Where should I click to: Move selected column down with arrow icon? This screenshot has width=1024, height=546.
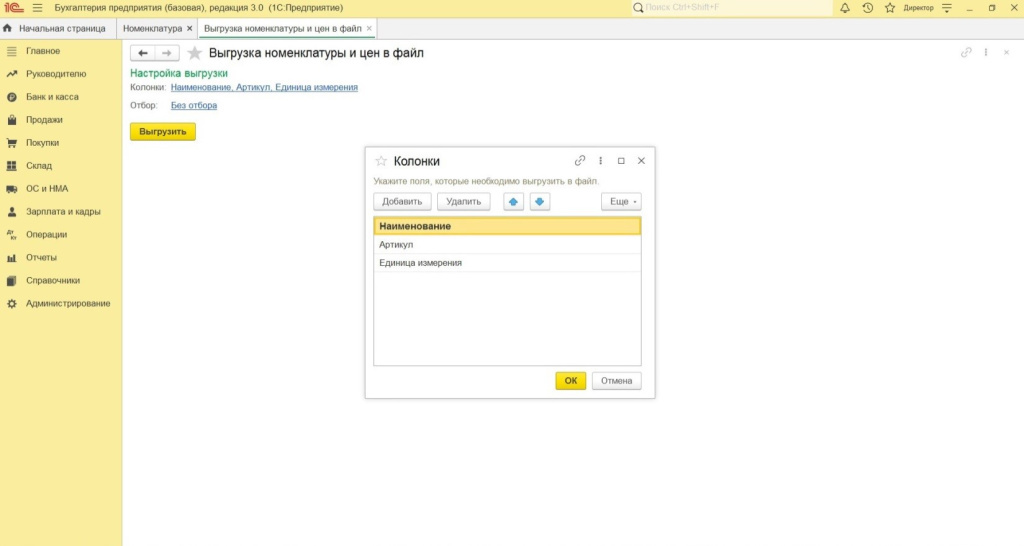tap(540, 202)
